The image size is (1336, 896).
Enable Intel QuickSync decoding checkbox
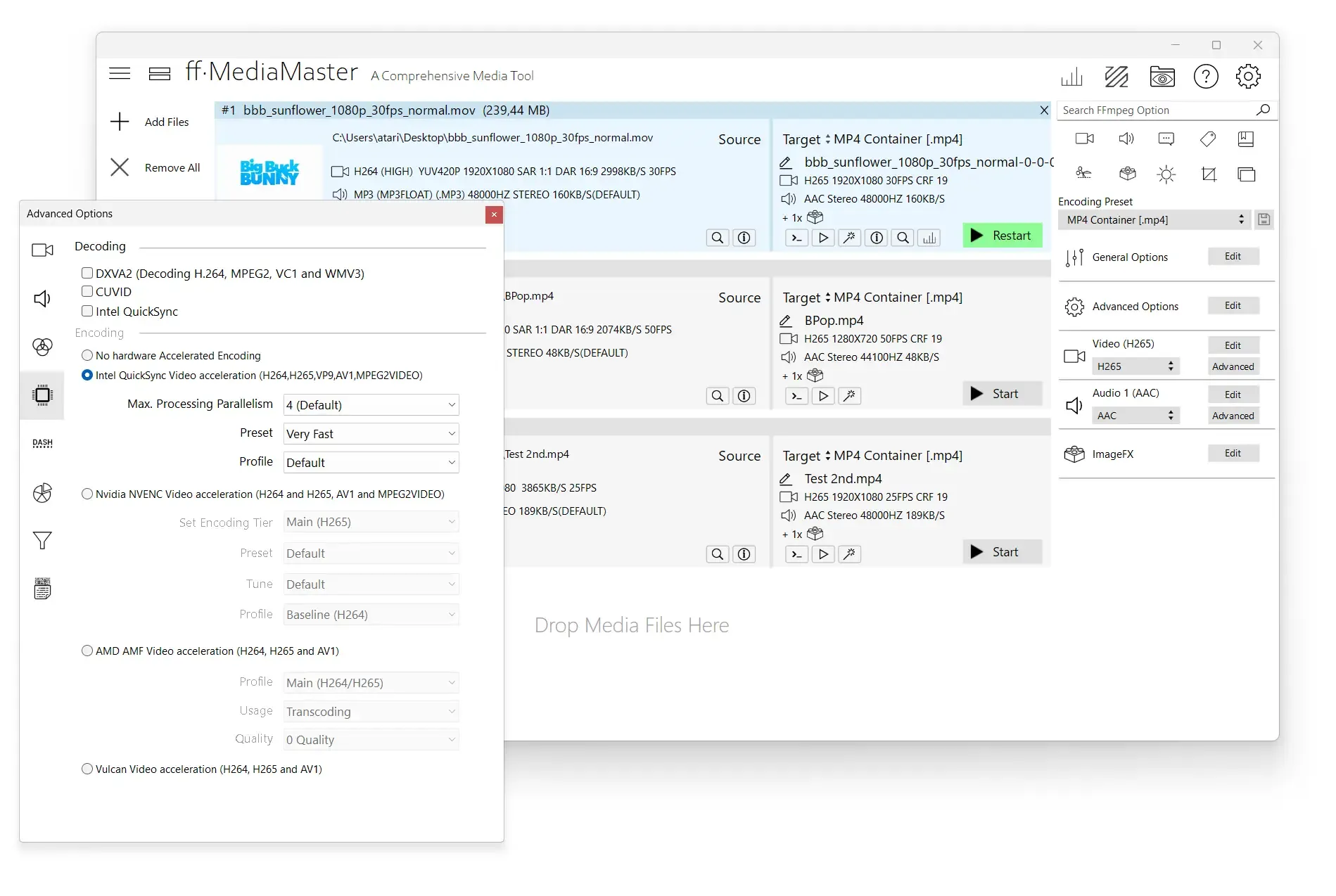pyautogui.click(x=87, y=311)
